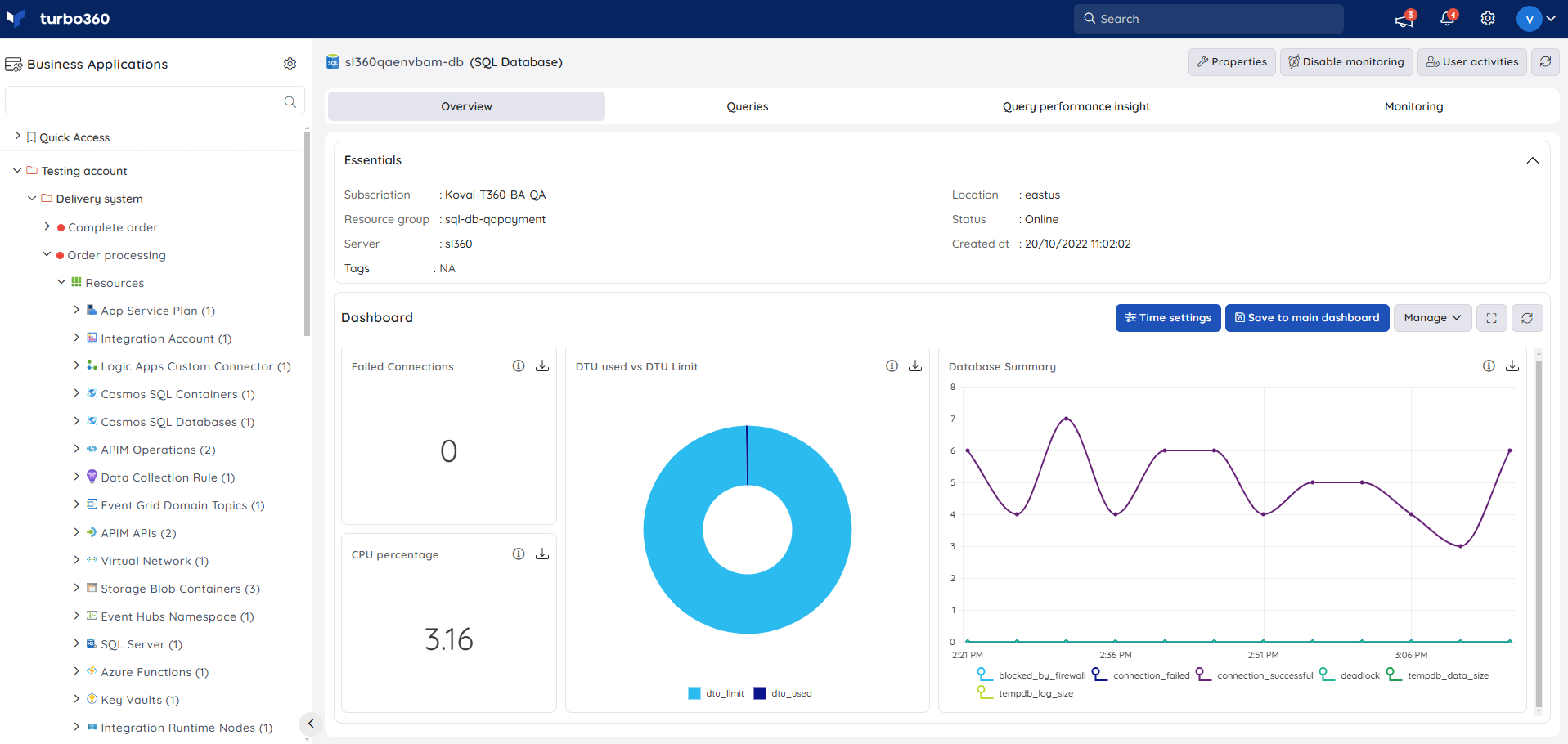Select SQL Server (1) tree item
The width and height of the screenshot is (1568, 744).
pyautogui.click(x=142, y=644)
